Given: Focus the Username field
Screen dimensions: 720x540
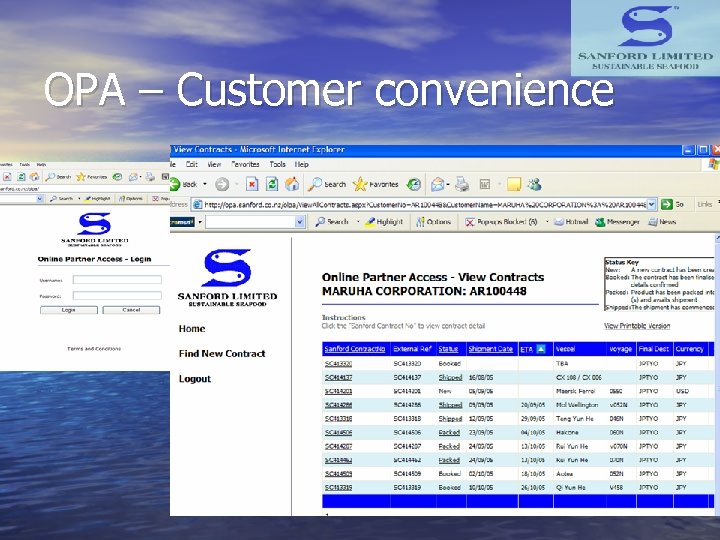Looking at the screenshot, I should coord(117,280).
